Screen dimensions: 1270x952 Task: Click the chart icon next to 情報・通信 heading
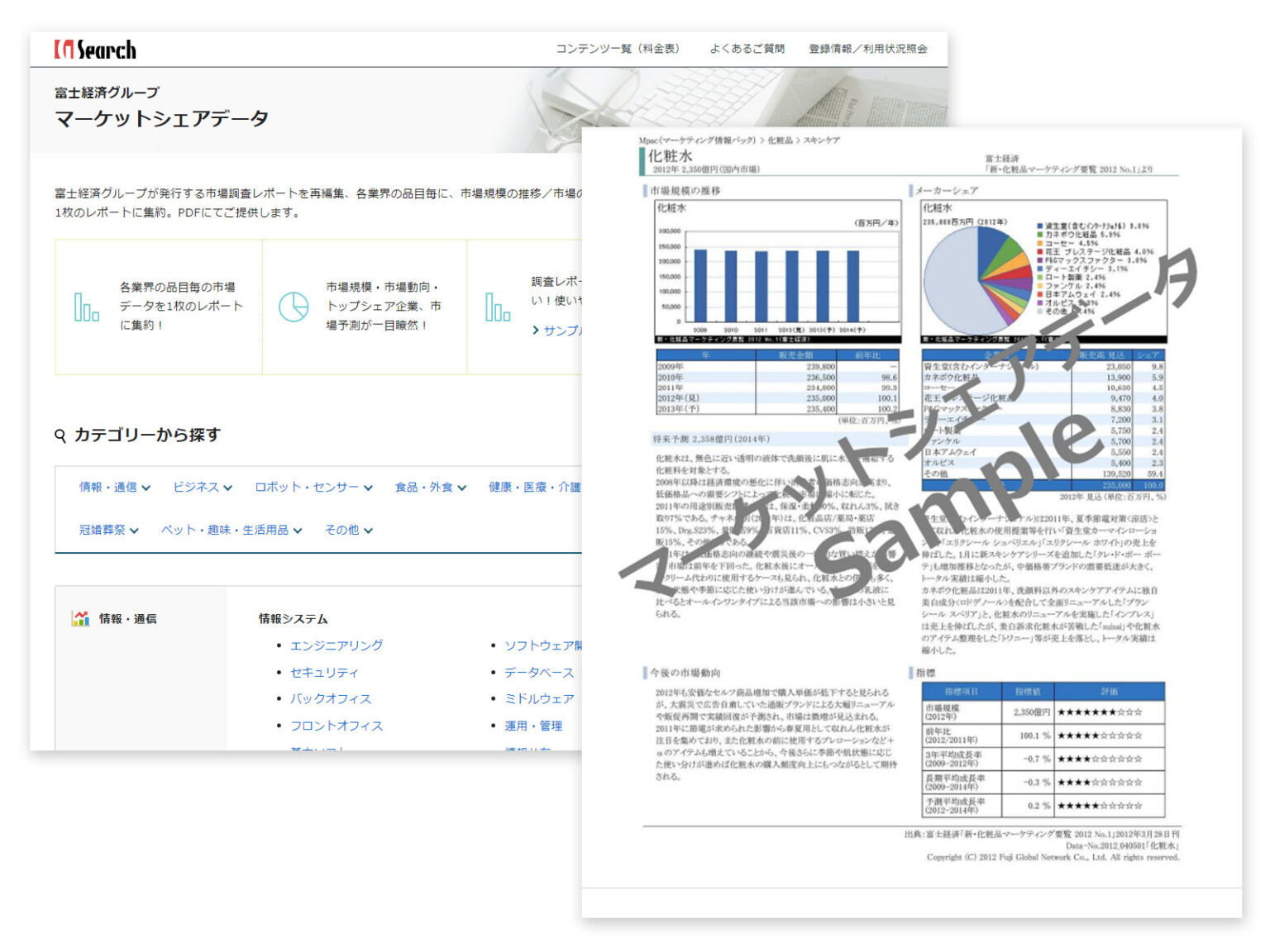click(80, 619)
